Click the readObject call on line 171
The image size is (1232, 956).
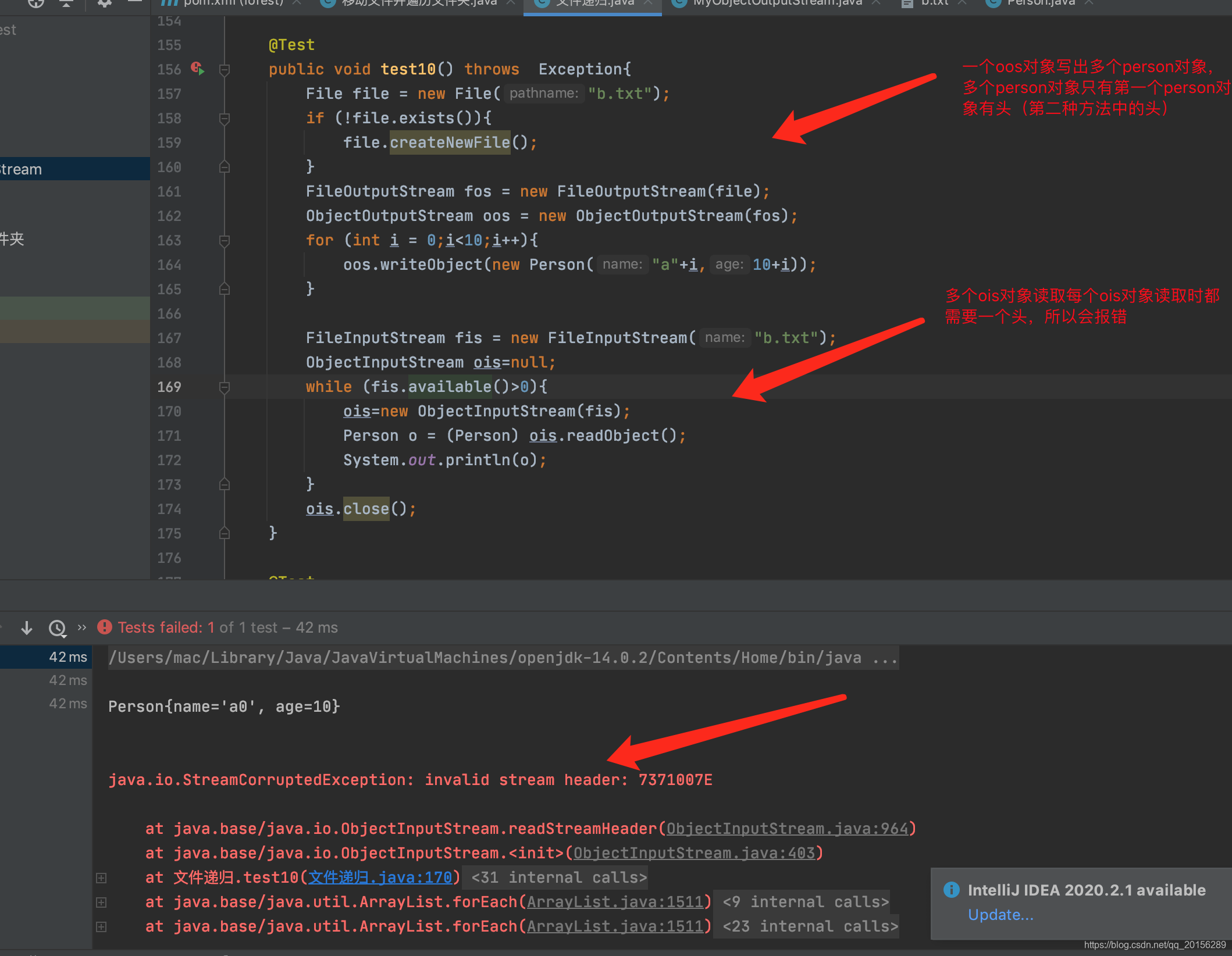click(613, 436)
